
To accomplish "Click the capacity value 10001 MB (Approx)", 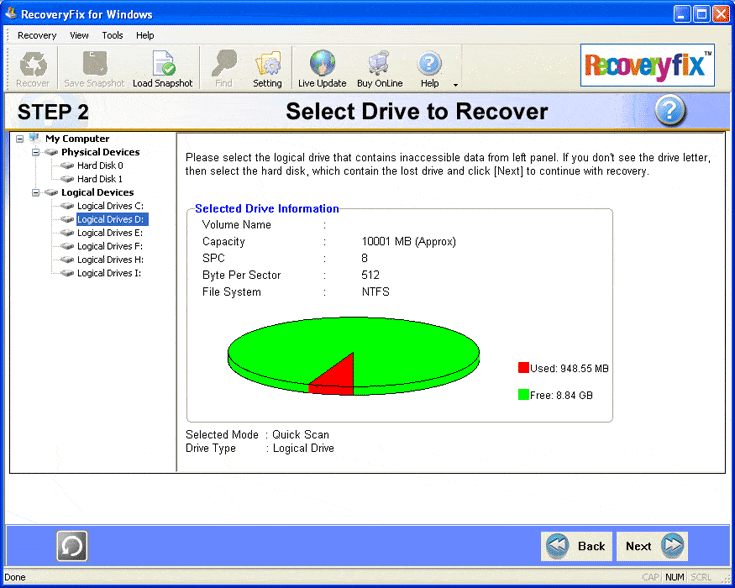I will pyautogui.click(x=409, y=242).
